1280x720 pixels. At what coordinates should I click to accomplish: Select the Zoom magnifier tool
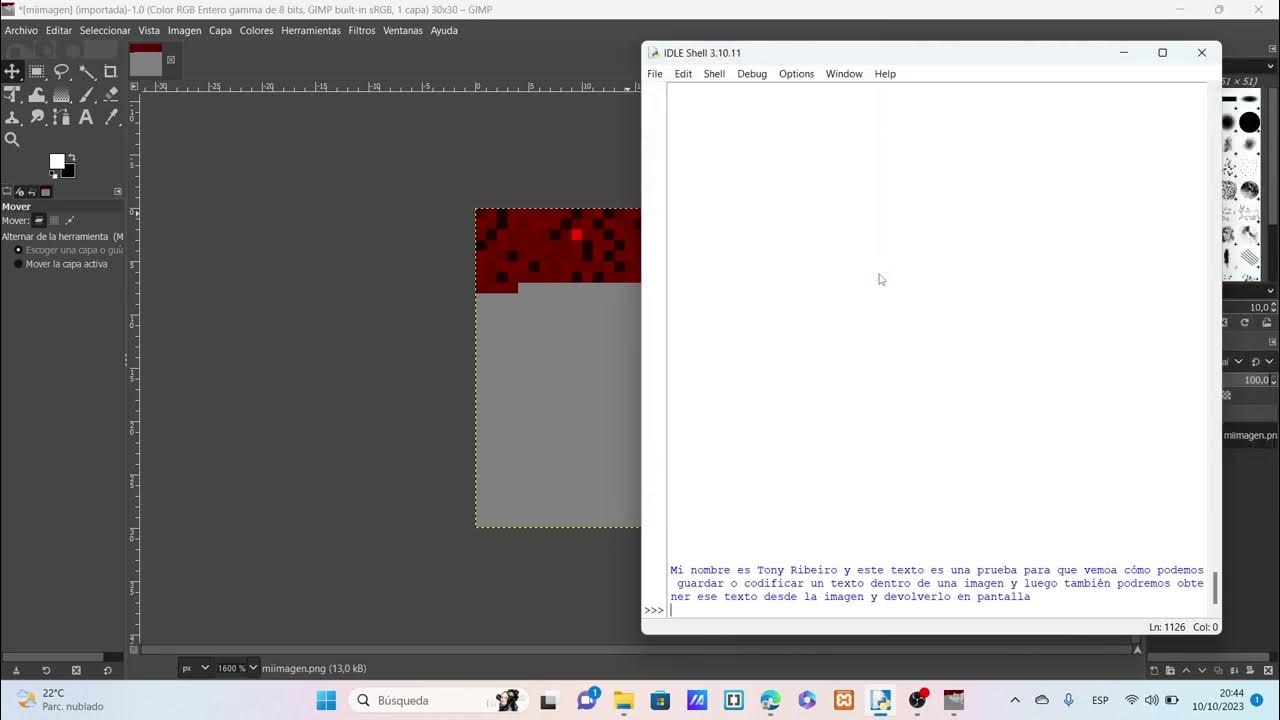(12, 140)
